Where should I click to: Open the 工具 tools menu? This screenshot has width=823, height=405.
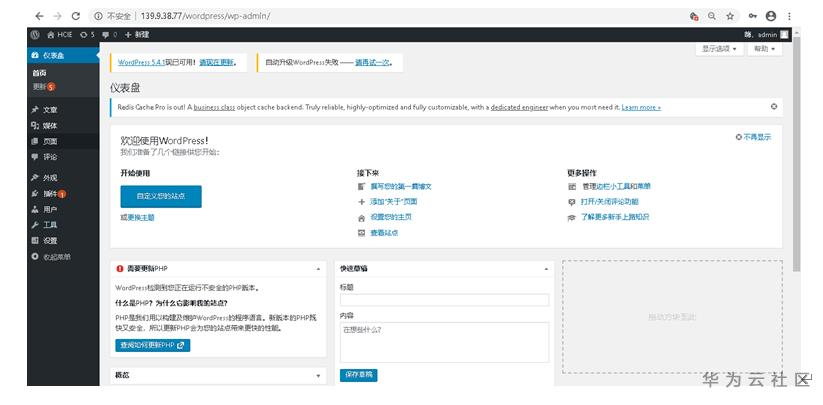(x=63, y=225)
